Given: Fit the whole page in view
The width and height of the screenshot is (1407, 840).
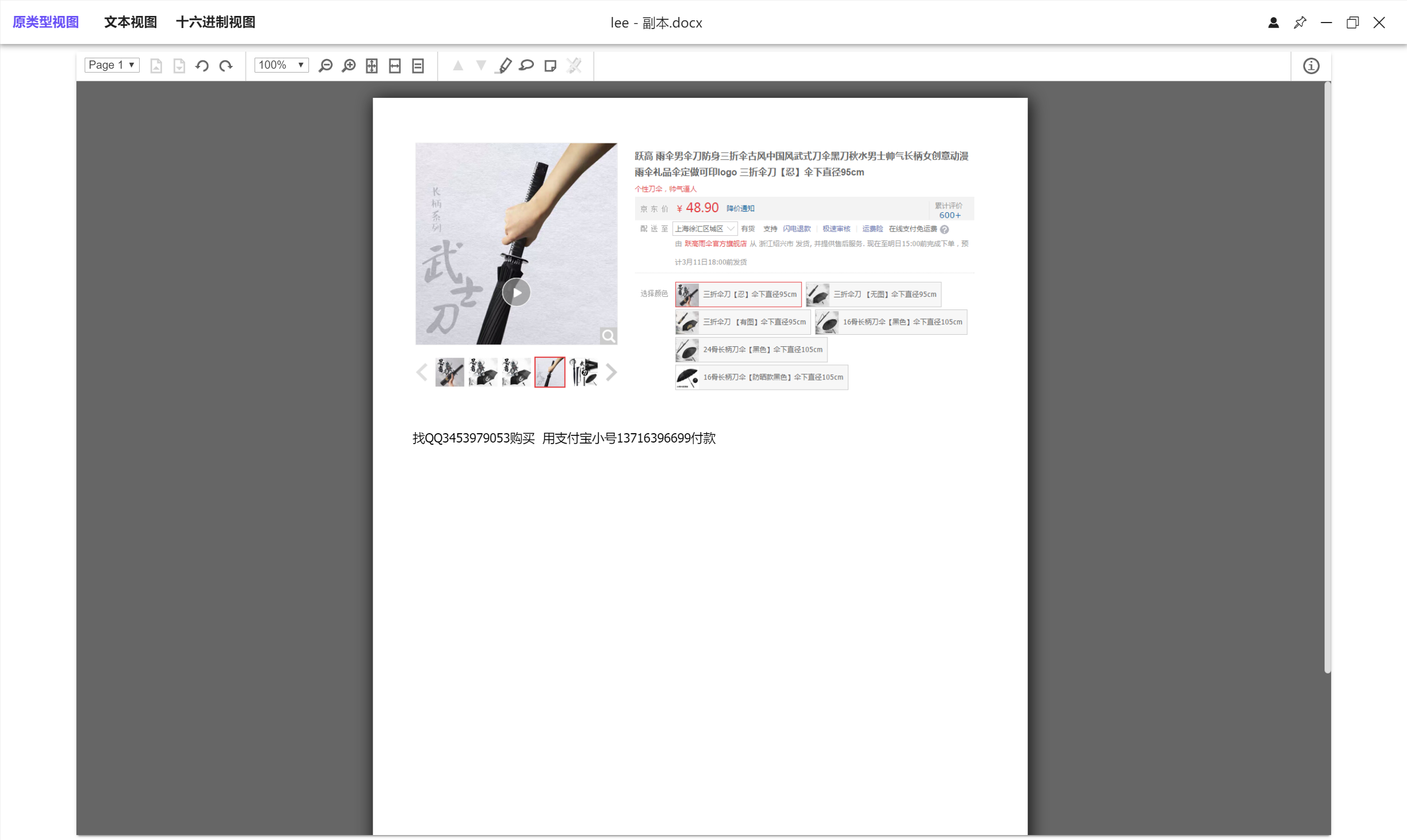Looking at the screenshot, I should pyautogui.click(x=372, y=65).
